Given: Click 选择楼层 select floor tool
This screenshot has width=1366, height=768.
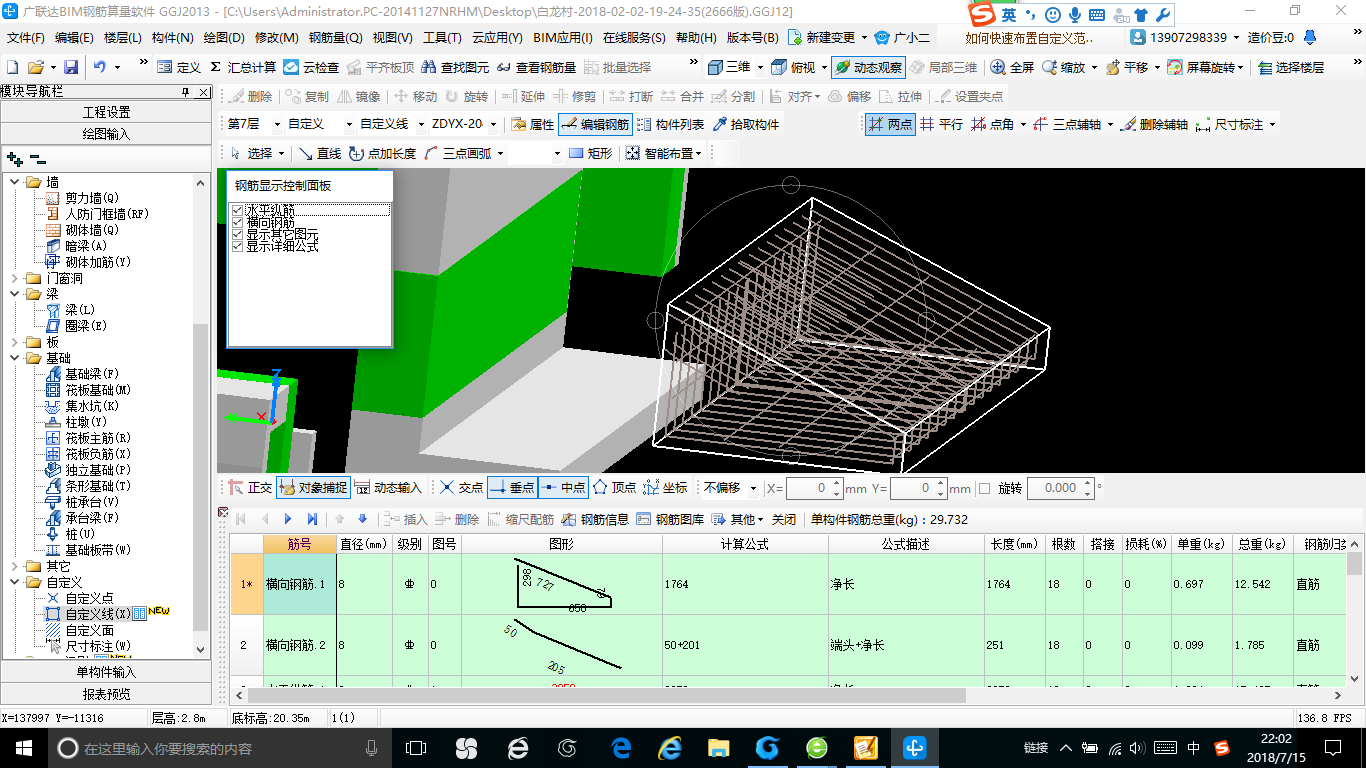Looking at the screenshot, I should (1291, 67).
